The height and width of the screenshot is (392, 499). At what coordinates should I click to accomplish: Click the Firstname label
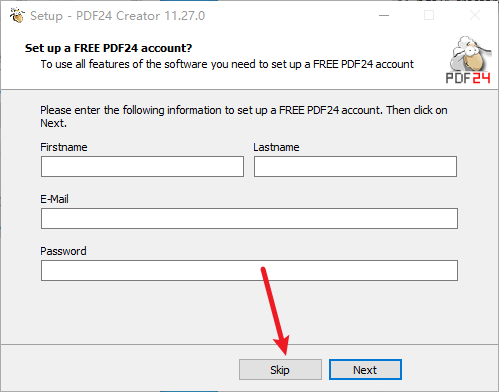[x=64, y=147]
